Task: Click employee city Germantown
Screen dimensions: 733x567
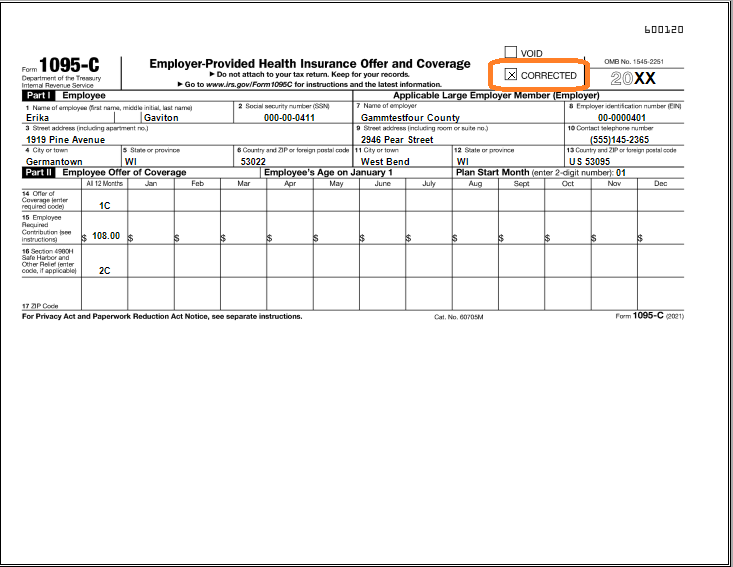Action: 54,162
